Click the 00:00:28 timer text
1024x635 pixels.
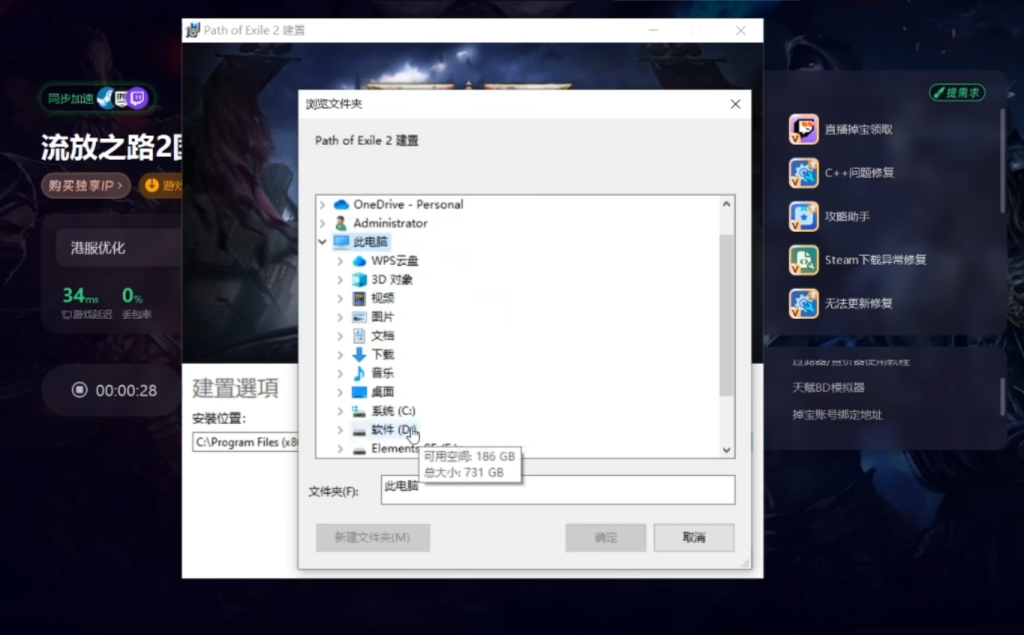126,391
